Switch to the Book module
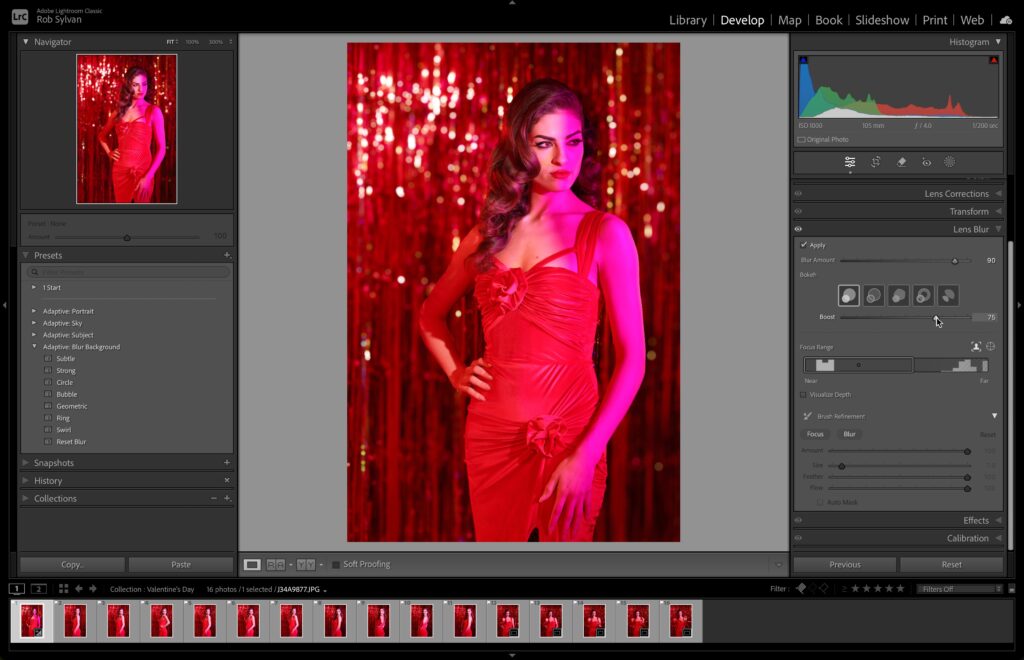Viewport: 1024px width, 660px height. (x=829, y=20)
